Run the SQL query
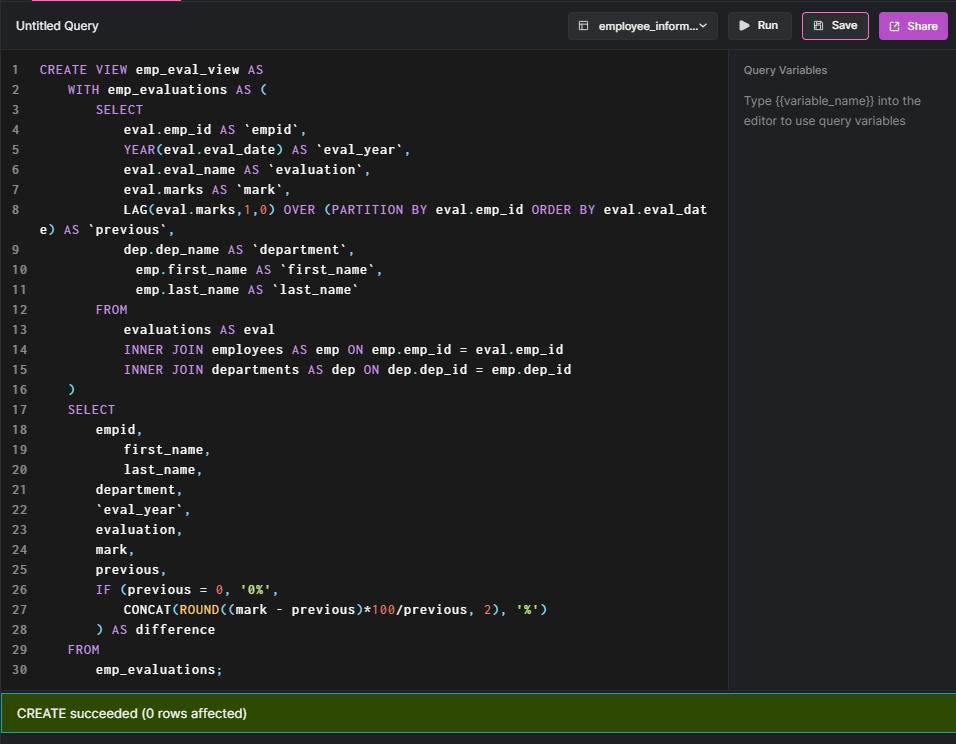The height and width of the screenshot is (744, 956). click(x=759, y=26)
